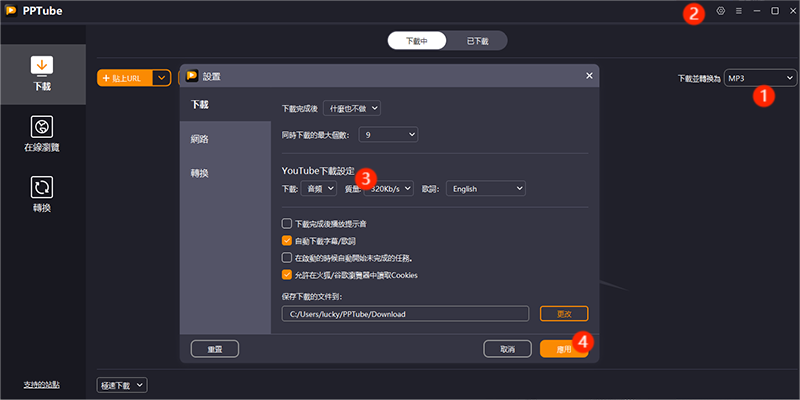
Task: Open the quality dropdown showing 320Kb/s
Action: point(388,188)
